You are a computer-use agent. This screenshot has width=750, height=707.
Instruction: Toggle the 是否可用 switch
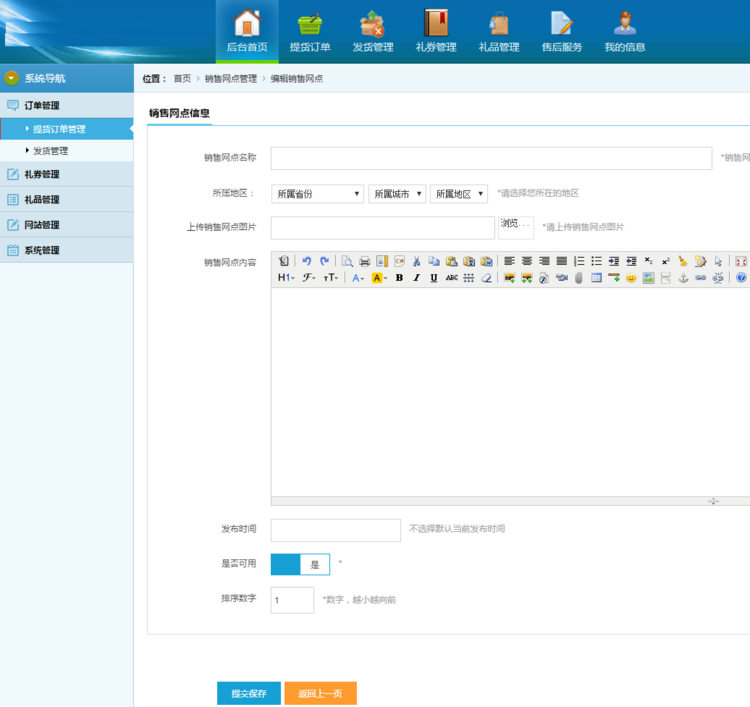click(x=300, y=564)
